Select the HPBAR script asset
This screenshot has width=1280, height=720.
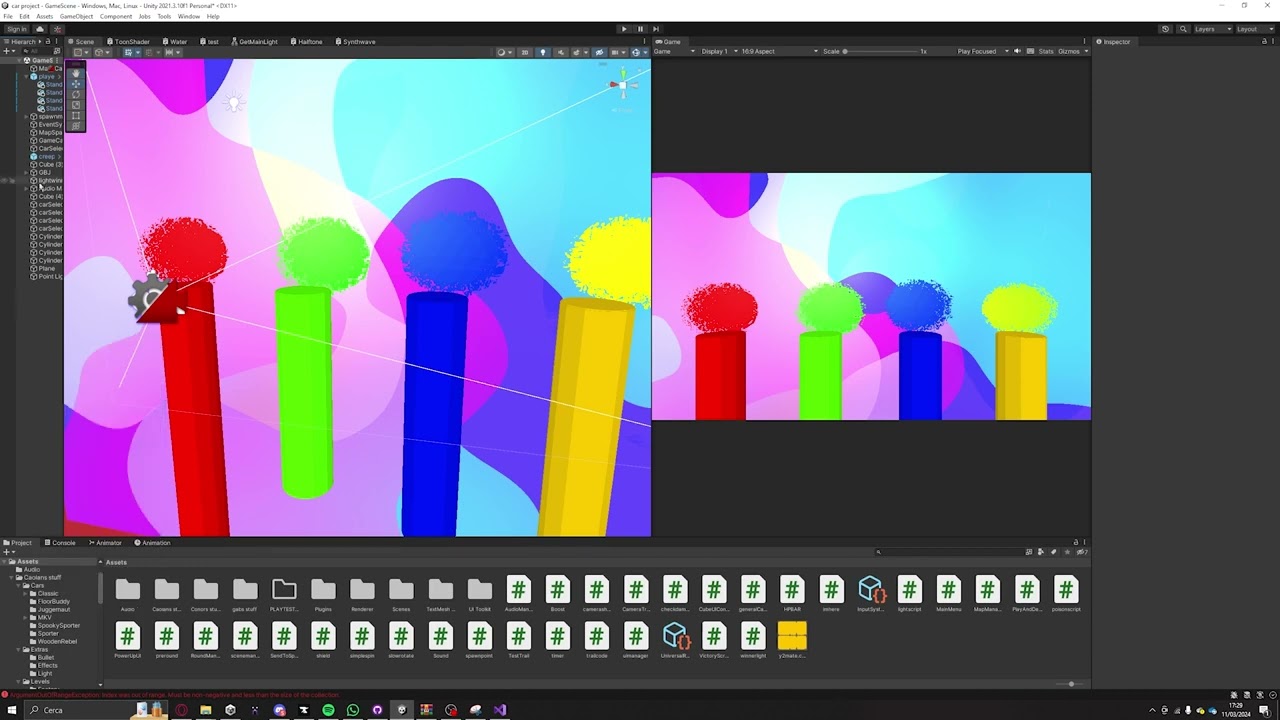[792, 594]
